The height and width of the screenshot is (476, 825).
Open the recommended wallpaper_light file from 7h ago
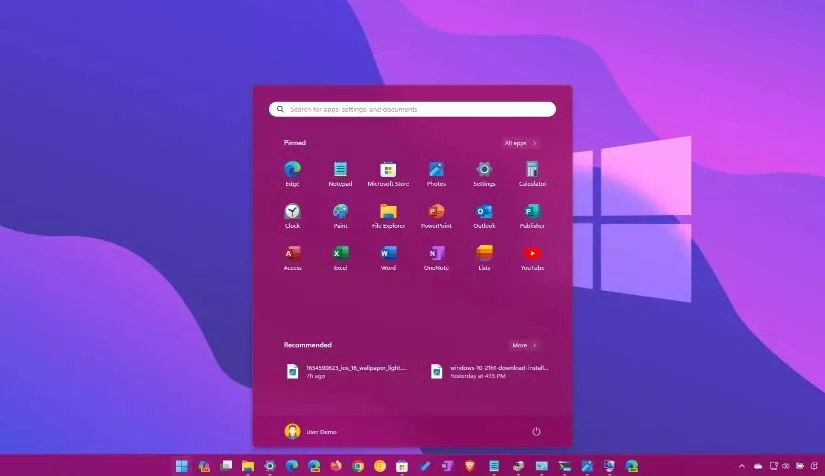(x=346, y=371)
